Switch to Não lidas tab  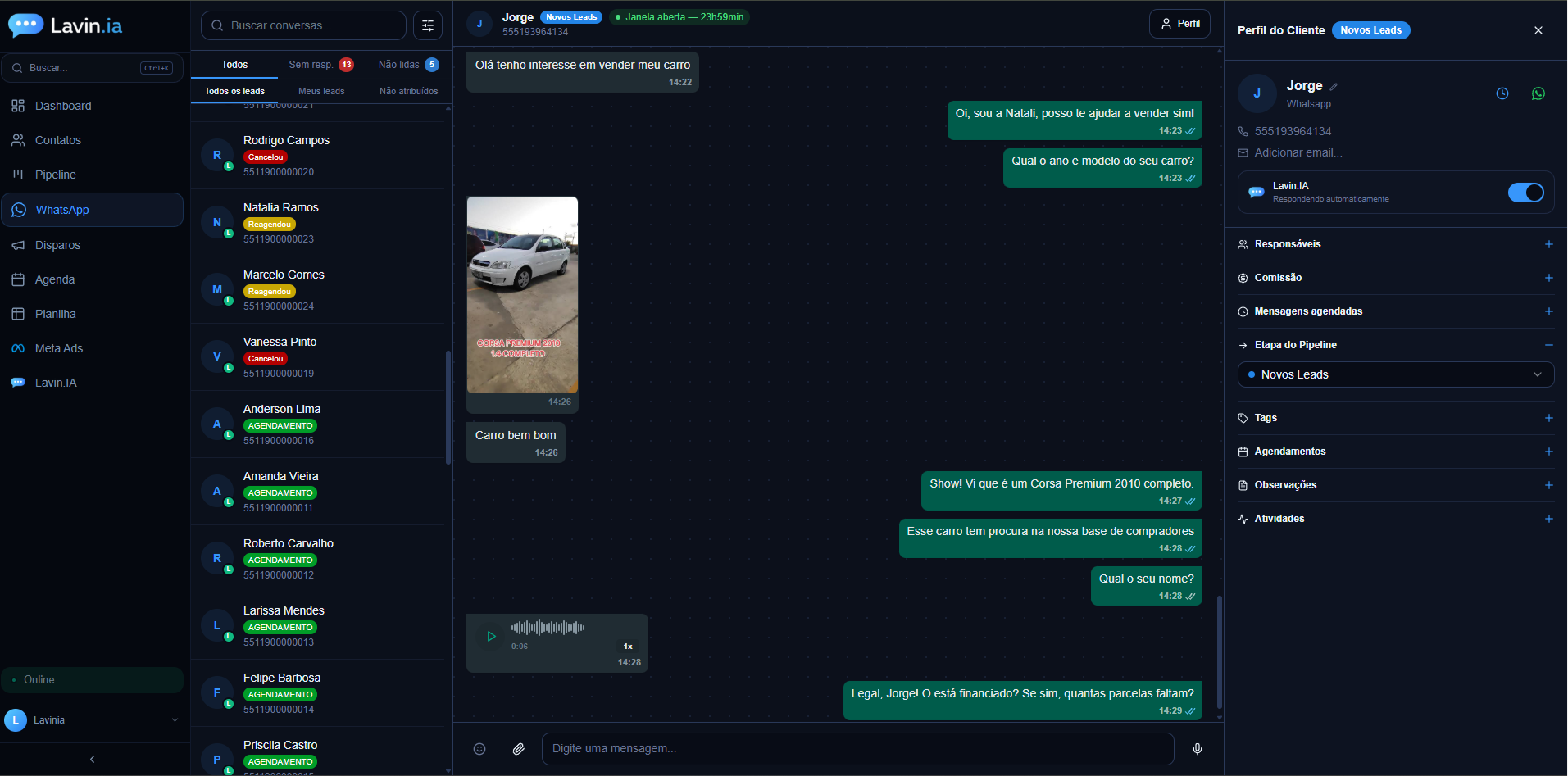(408, 65)
